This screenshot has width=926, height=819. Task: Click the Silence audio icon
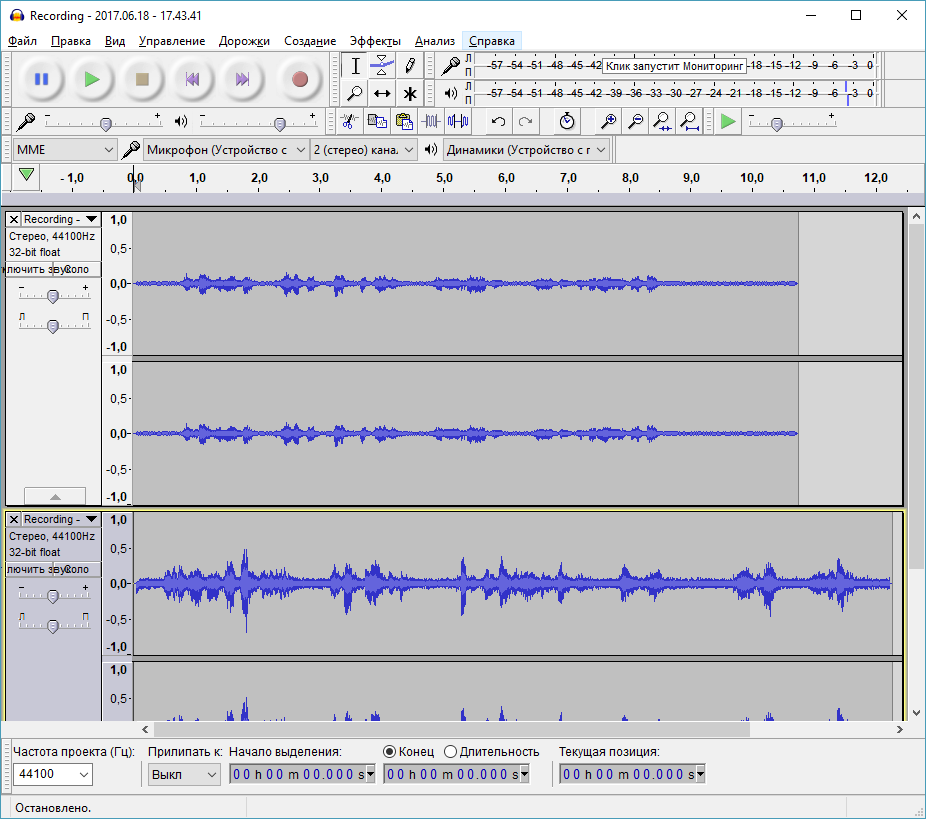pos(458,121)
